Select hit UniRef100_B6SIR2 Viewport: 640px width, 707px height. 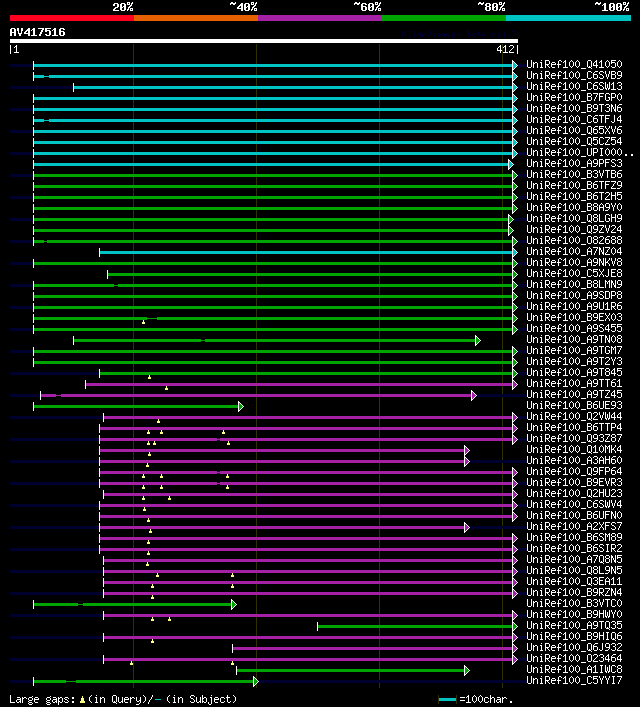[x=574, y=549]
